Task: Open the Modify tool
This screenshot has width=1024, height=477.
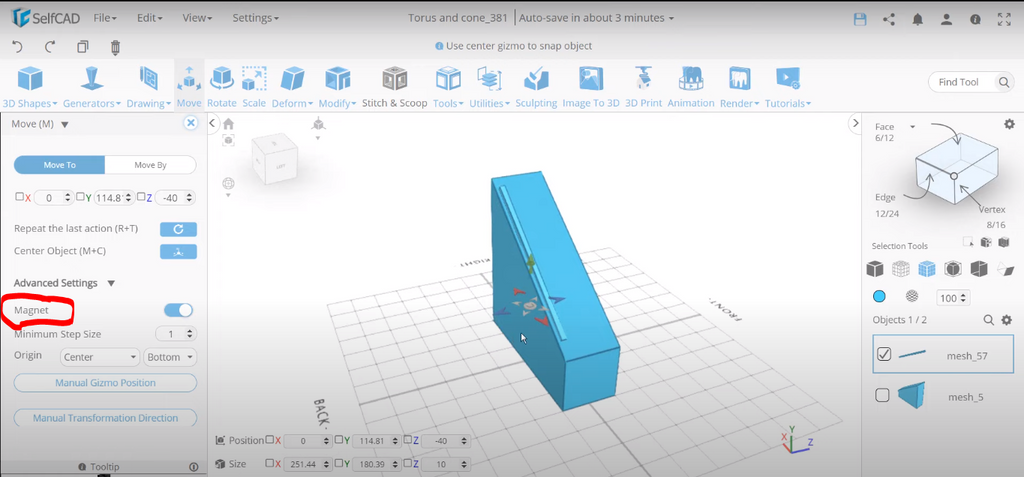Action: (338, 87)
